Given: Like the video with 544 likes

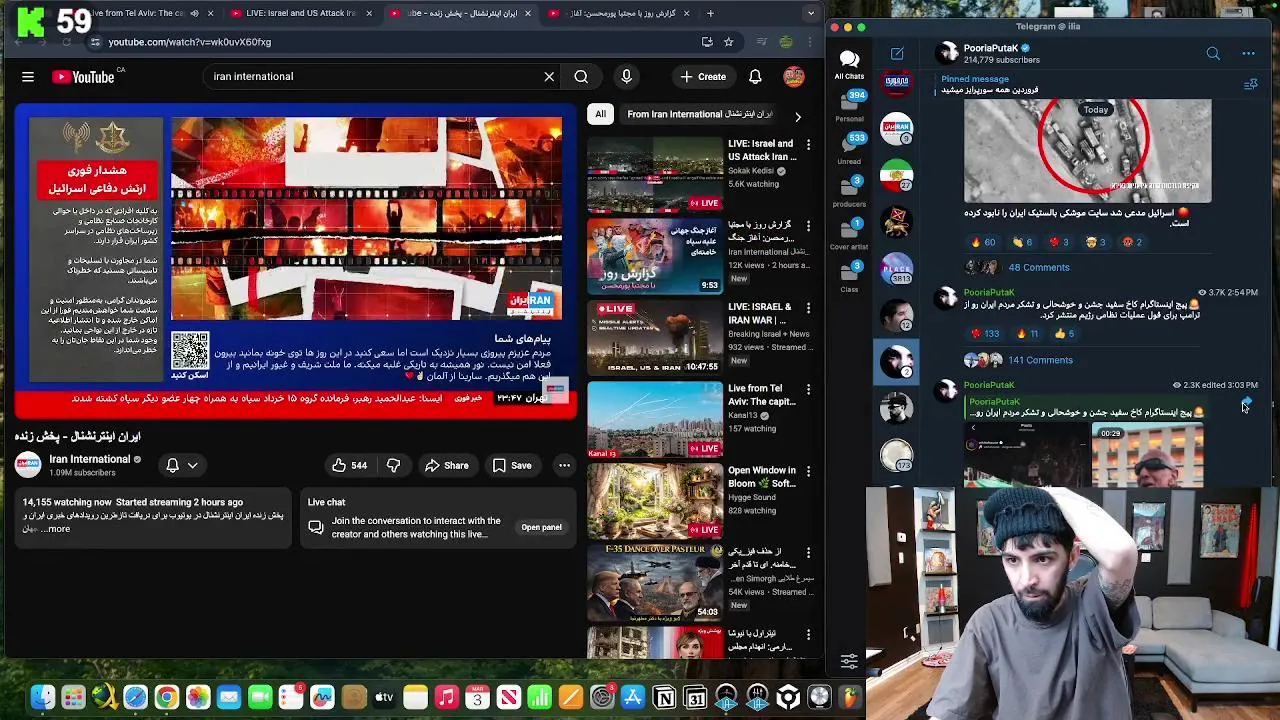Looking at the screenshot, I should 350,465.
